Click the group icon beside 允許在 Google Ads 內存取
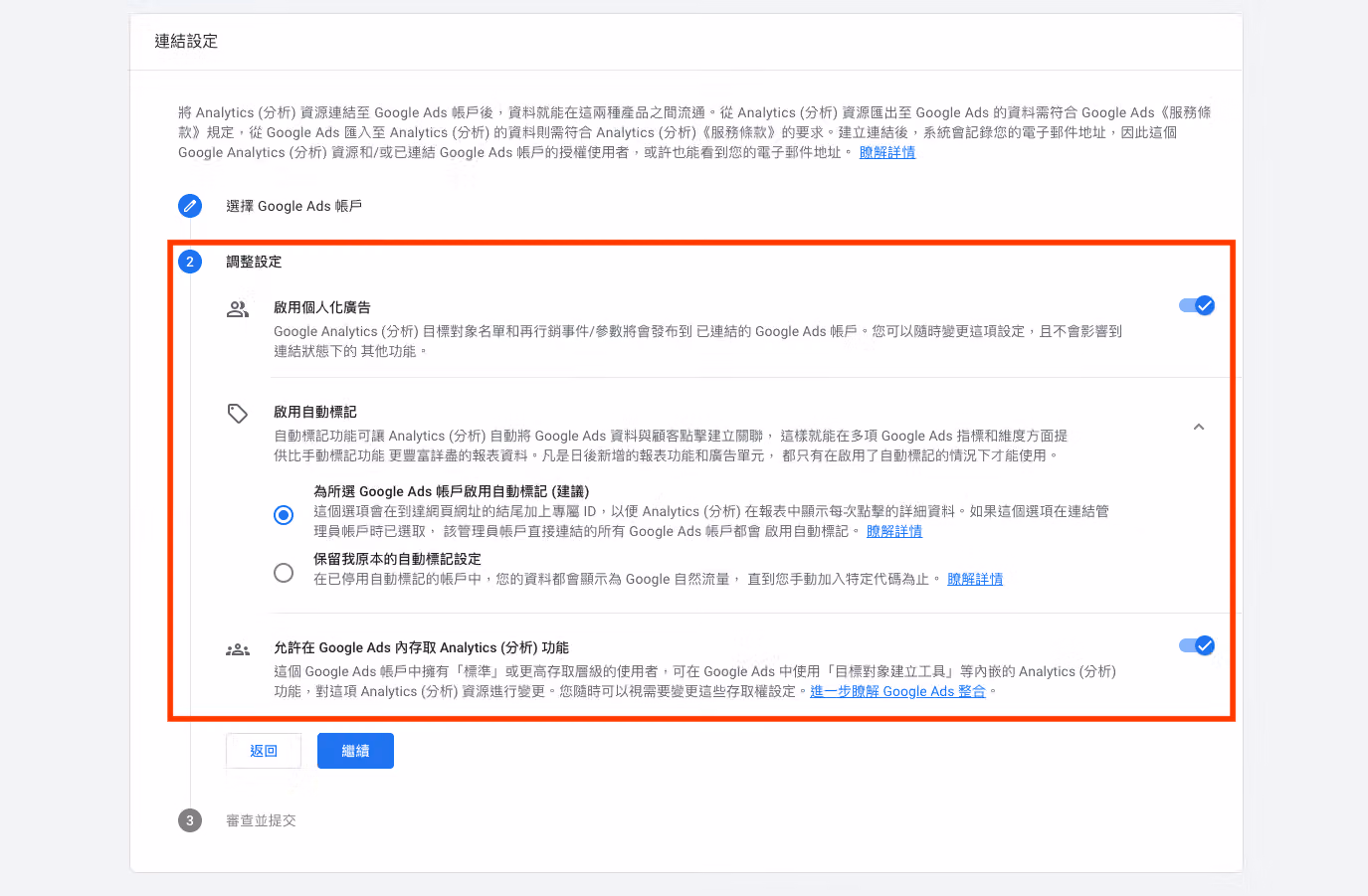 tap(238, 650)
